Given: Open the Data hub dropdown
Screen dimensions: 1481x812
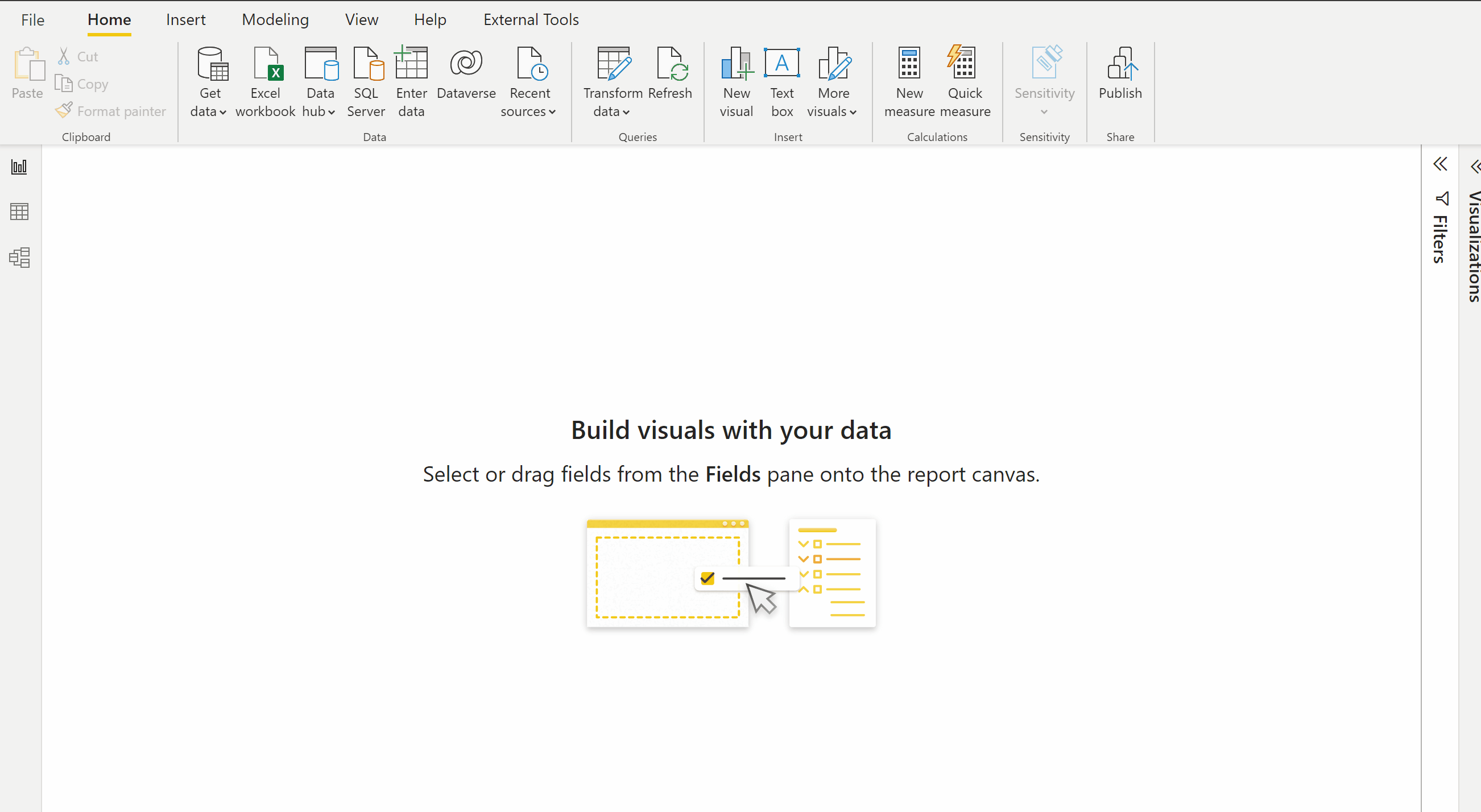Looking at the screenshot, I should pos(320,82).
